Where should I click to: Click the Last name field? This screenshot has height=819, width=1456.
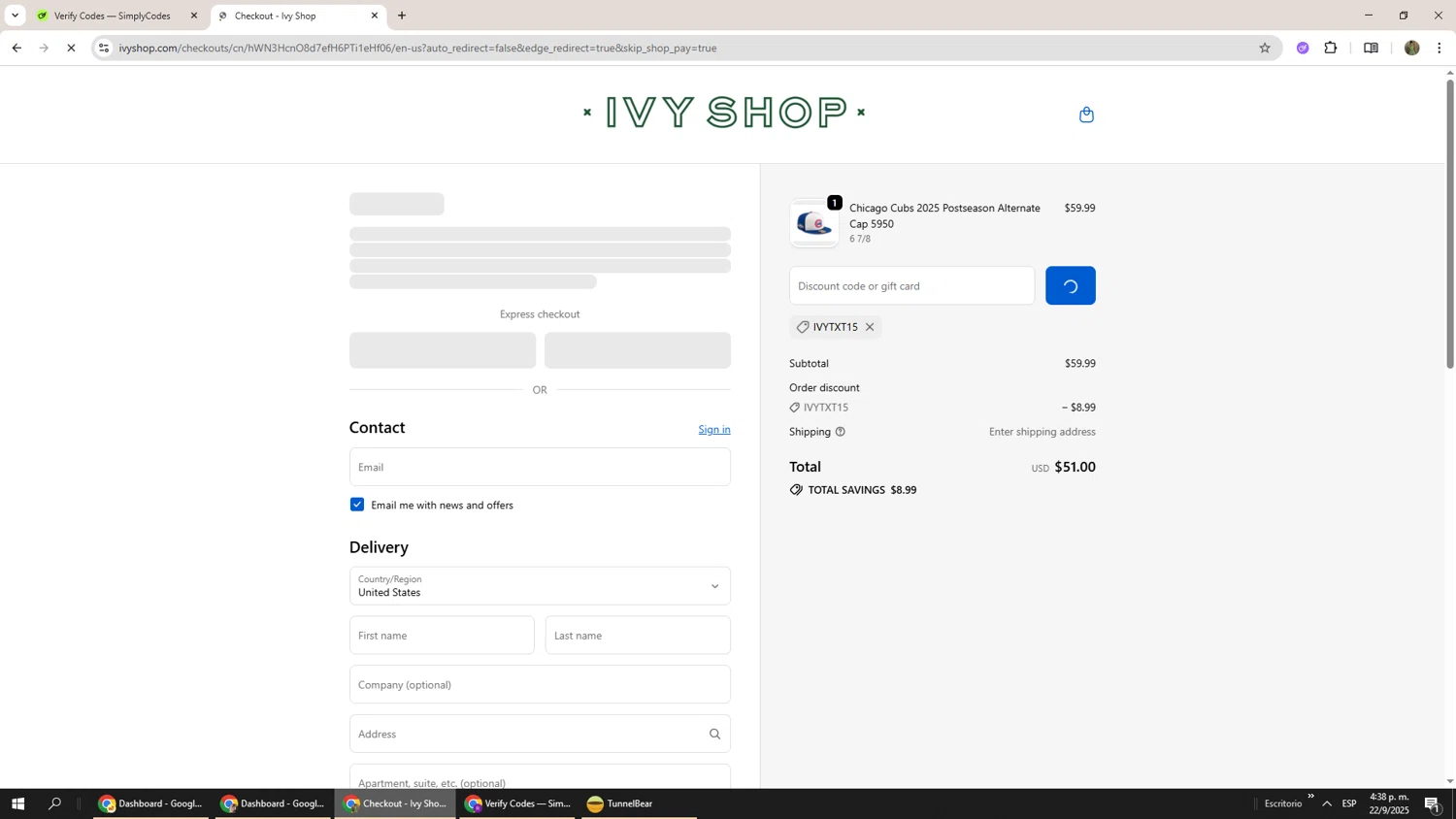click(x=638, y=636)
